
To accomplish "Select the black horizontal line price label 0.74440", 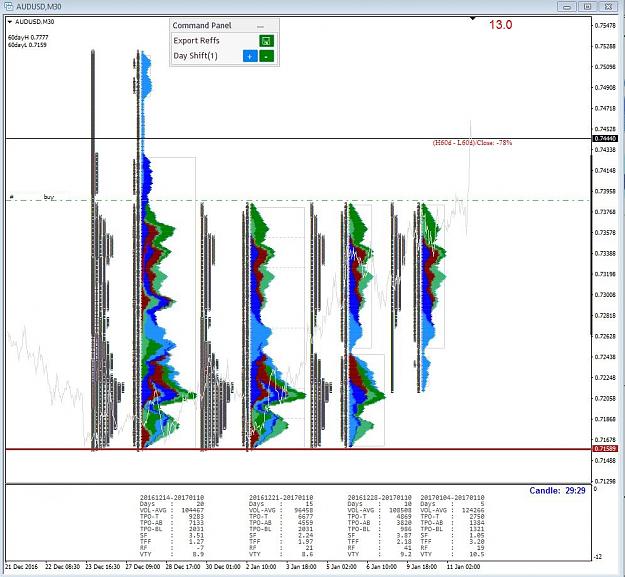I will 605,139.
